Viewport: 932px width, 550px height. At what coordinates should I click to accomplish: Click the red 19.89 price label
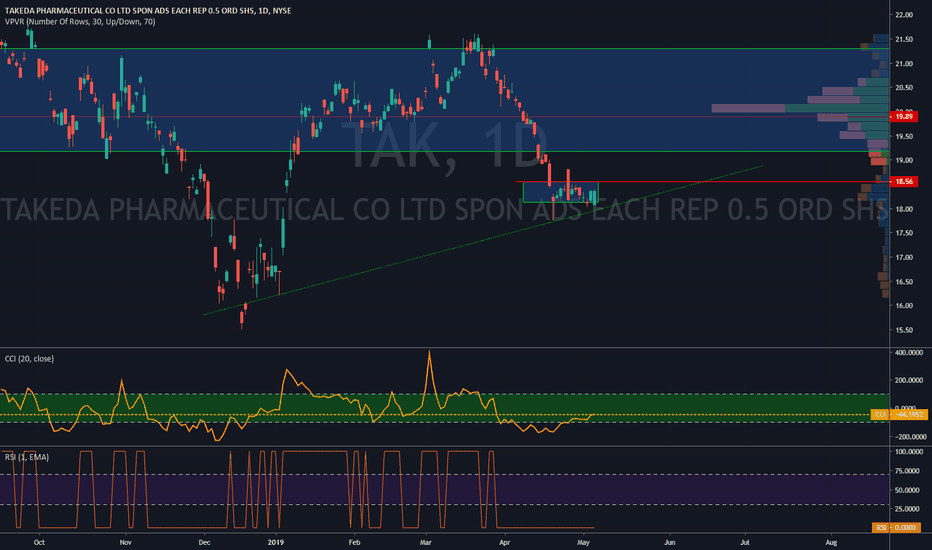[x=904, y=117]
